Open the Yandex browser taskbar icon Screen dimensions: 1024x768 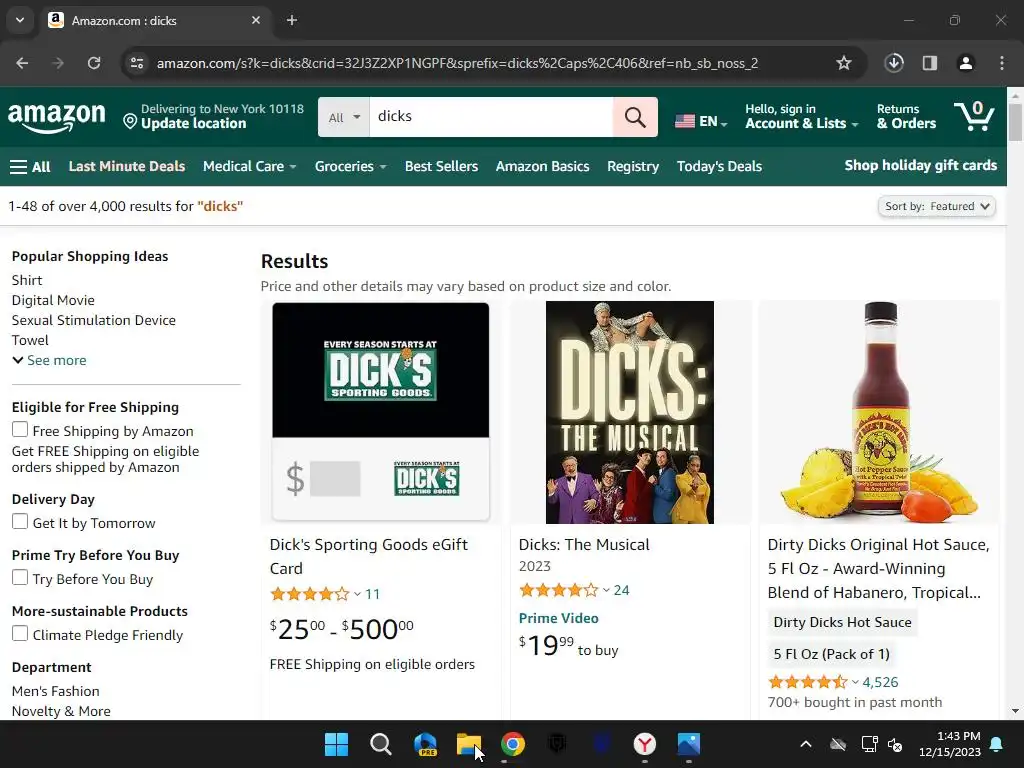click(645, 744)
